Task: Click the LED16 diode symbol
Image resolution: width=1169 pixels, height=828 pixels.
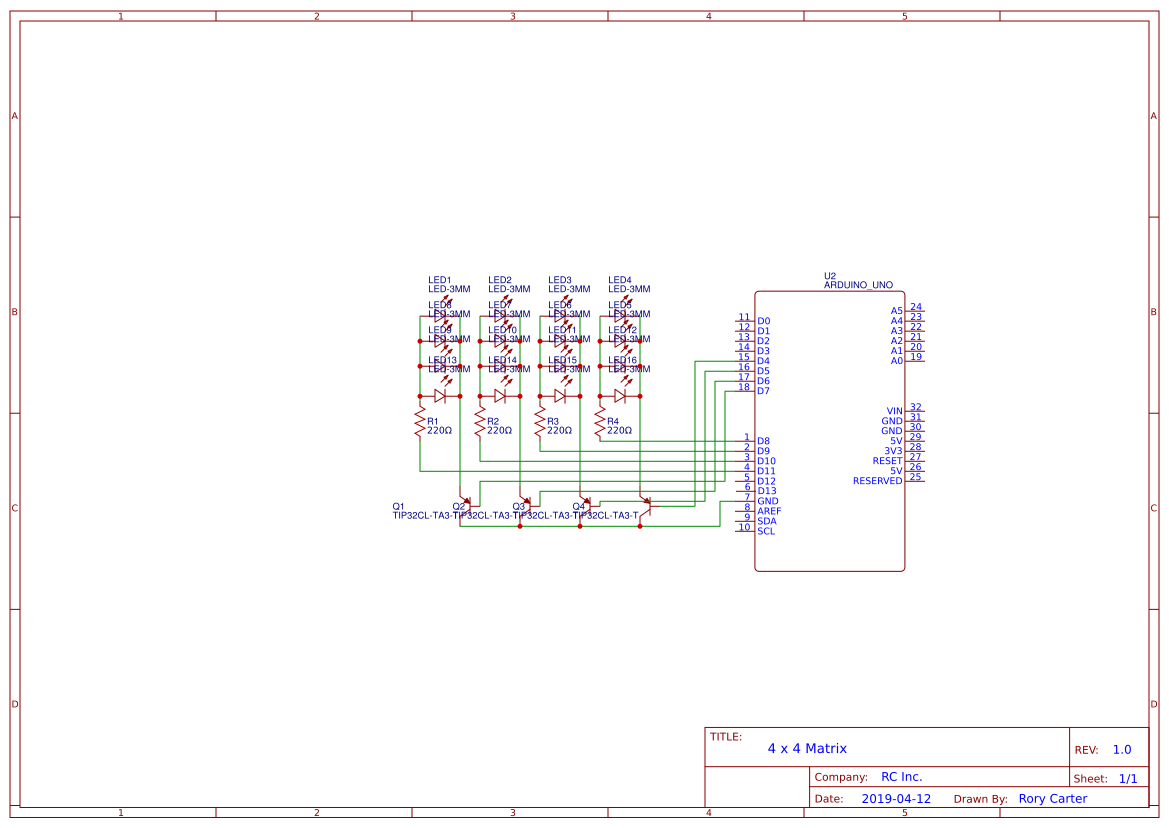Action: pos(620,396)
